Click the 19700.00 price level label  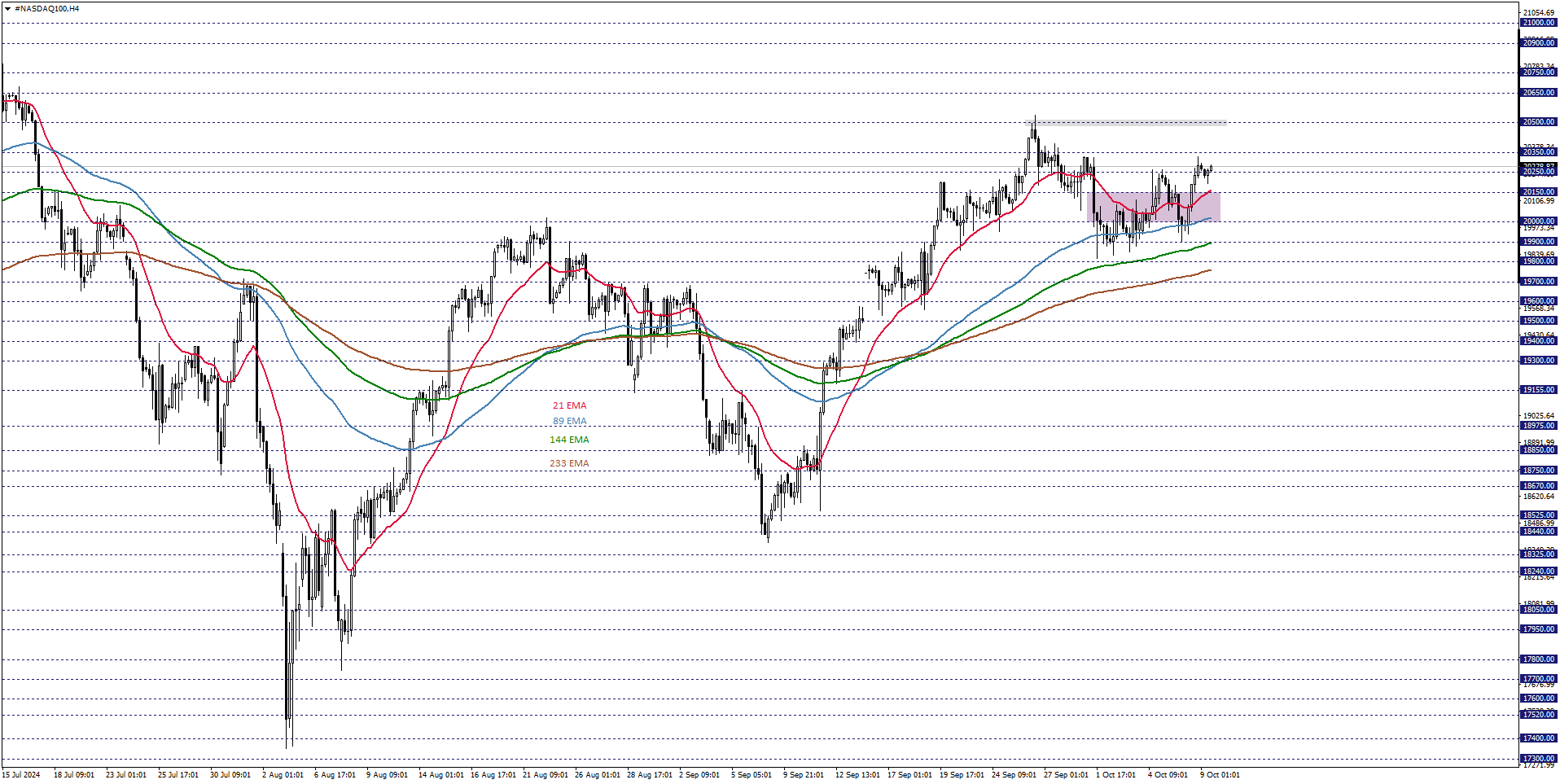(x=1539, y=282)
